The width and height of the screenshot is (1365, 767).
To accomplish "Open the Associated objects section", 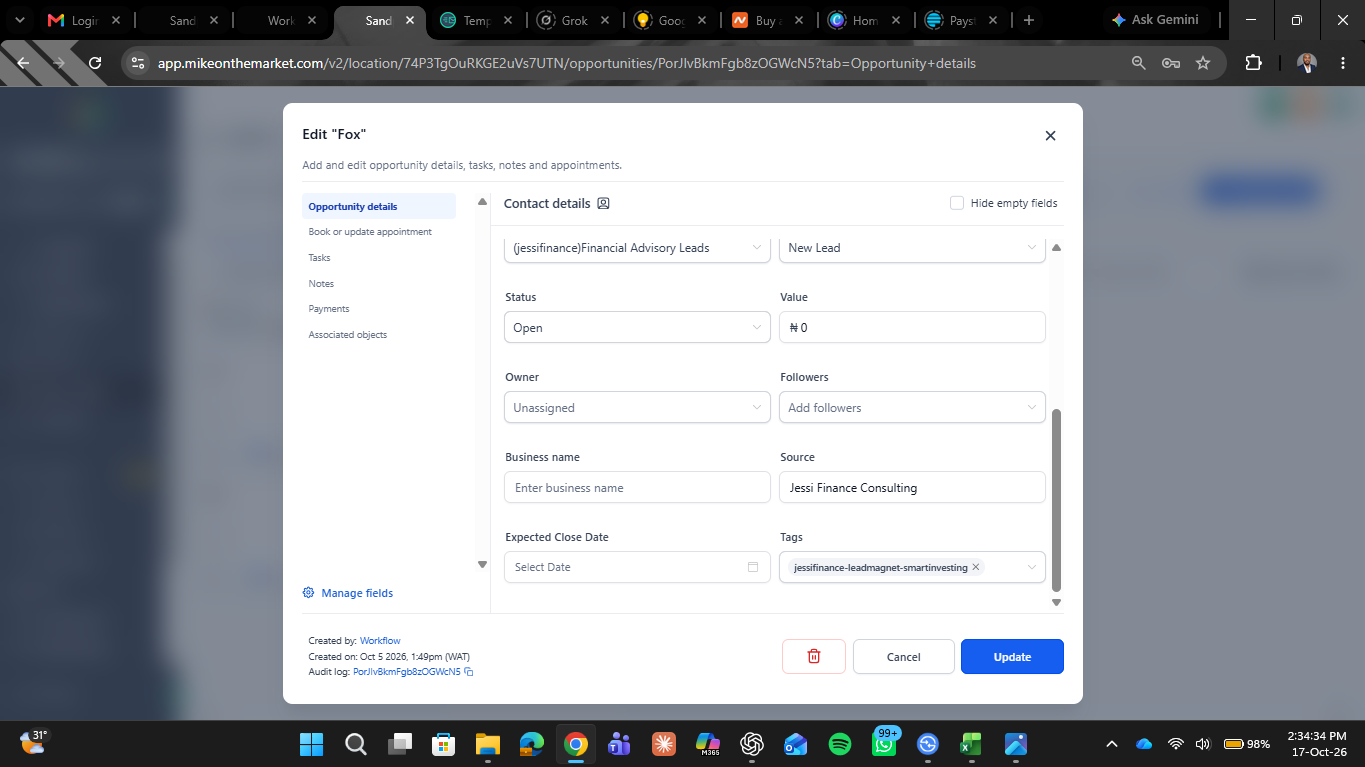I will pos(347,335).
